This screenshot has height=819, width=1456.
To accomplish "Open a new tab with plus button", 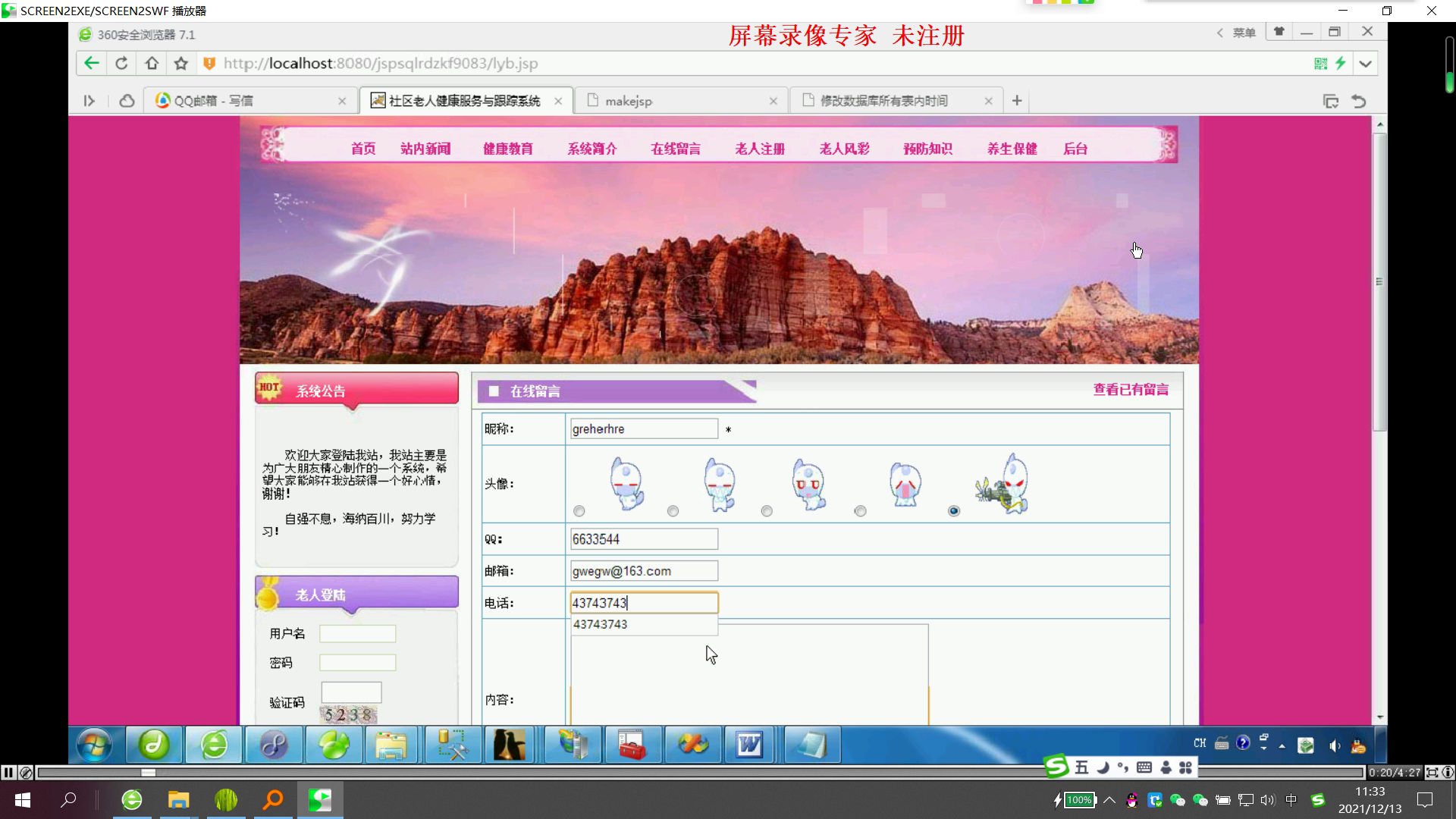I will [1017, 101].
